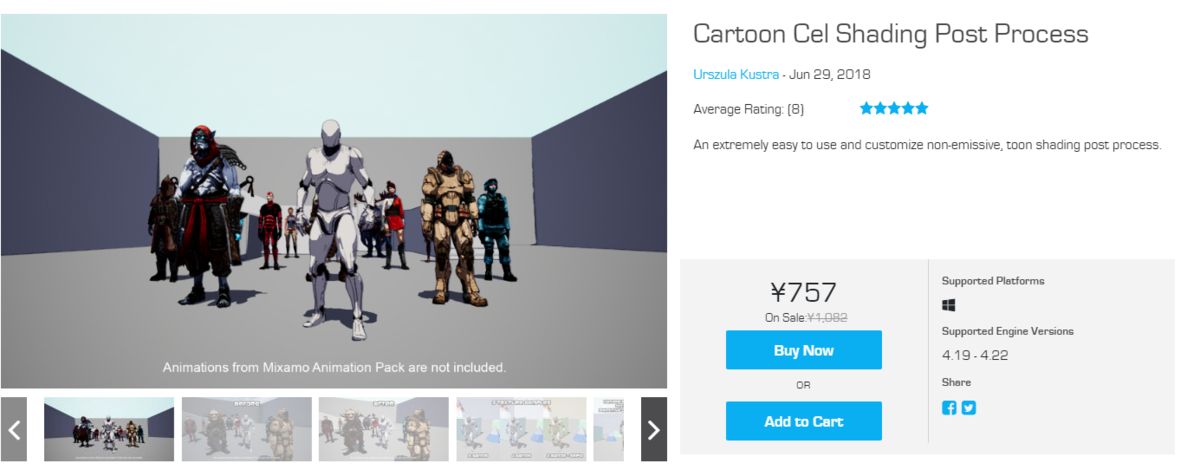
Task: Click the 4.19 - 4.22 engine versions text
Action: [x=973, y=355]
